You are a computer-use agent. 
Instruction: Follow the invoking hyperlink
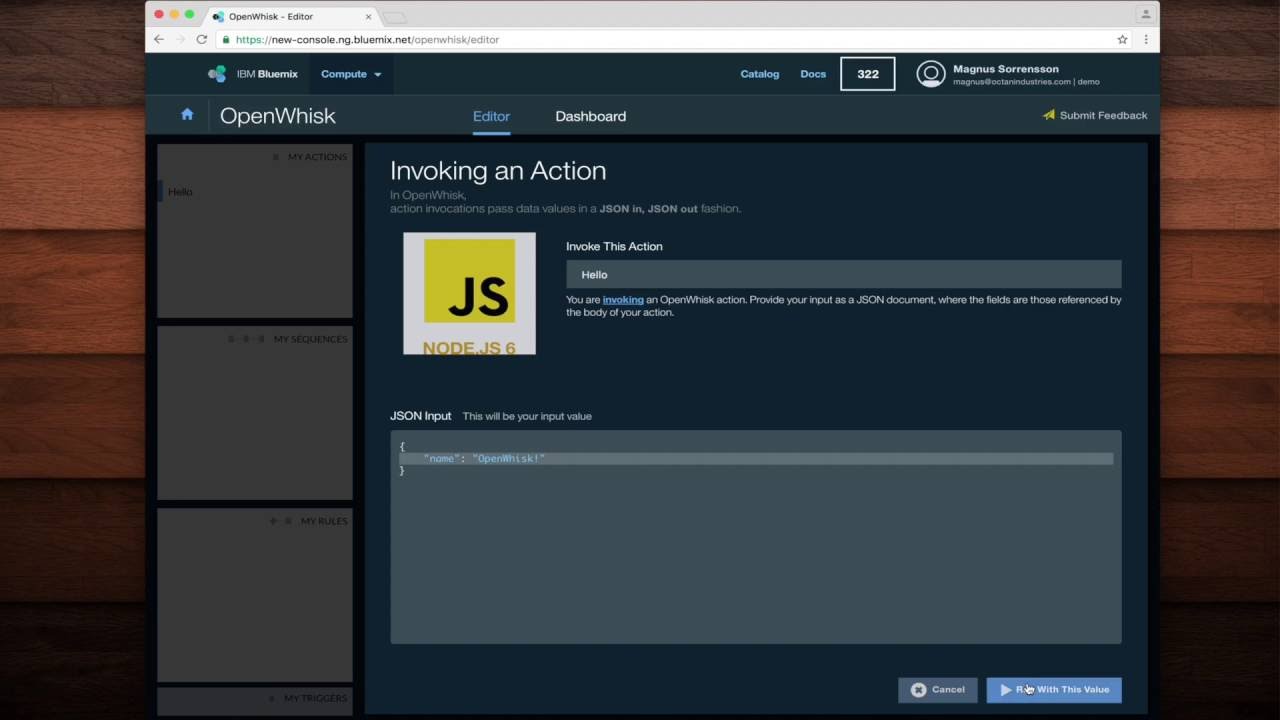click(x=623, y=300)
